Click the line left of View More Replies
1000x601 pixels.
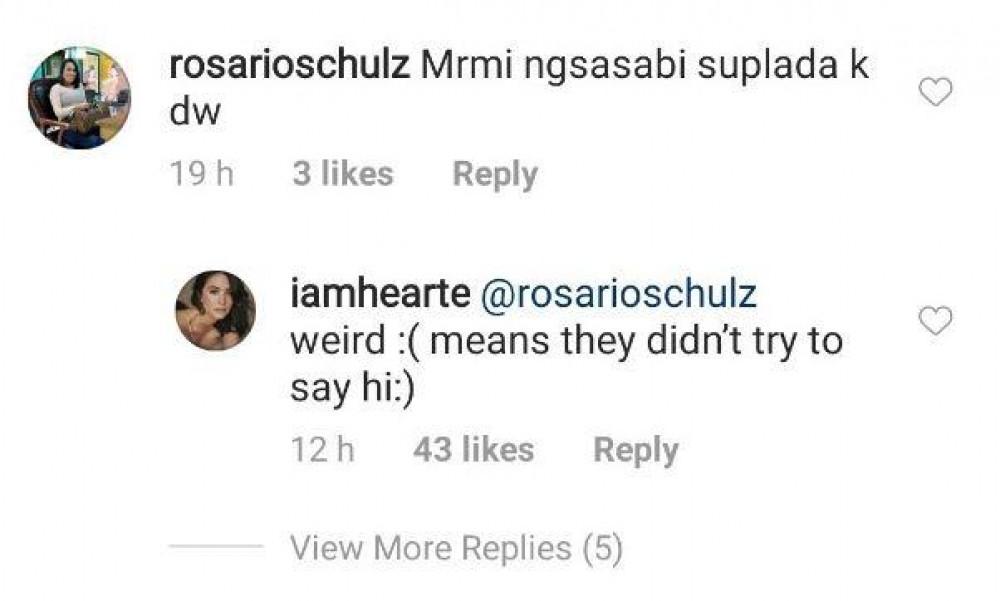(x=215, y=547)
